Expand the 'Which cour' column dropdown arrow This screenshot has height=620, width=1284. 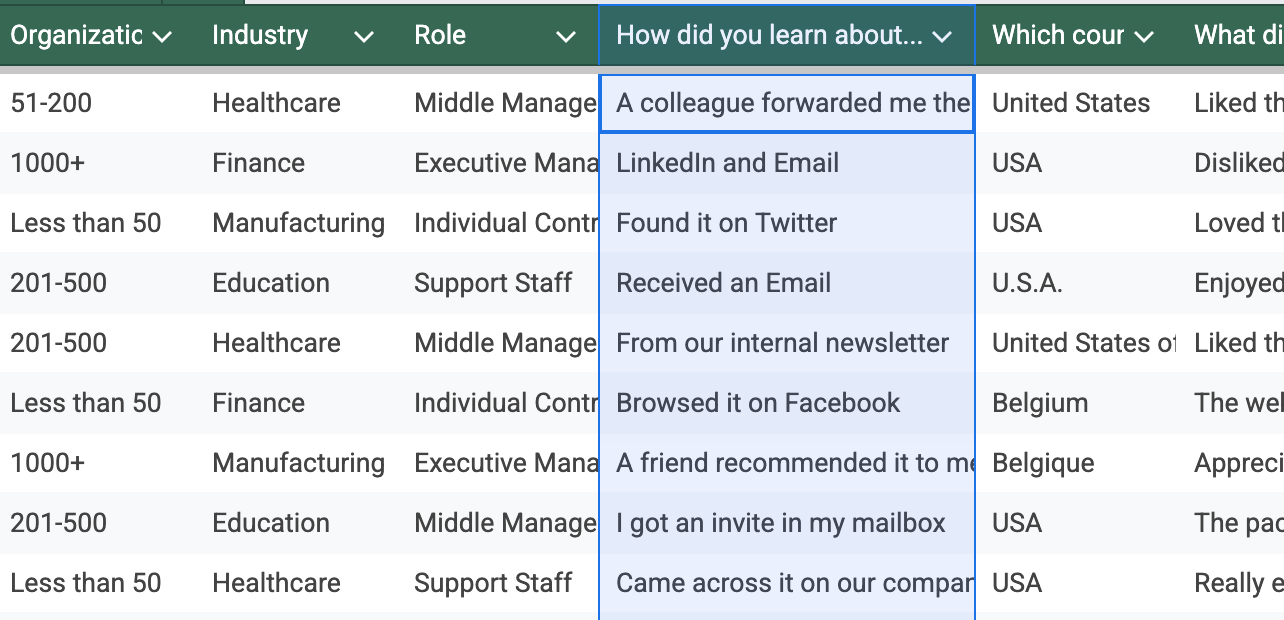(1144, 37)
